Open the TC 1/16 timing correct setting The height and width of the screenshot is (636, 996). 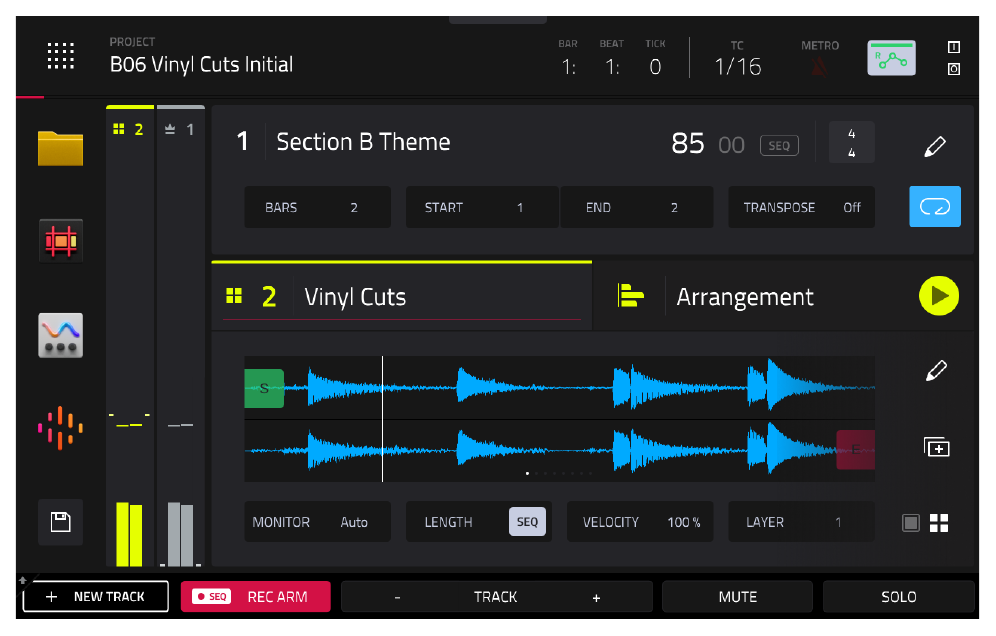(x=737, y=59)
